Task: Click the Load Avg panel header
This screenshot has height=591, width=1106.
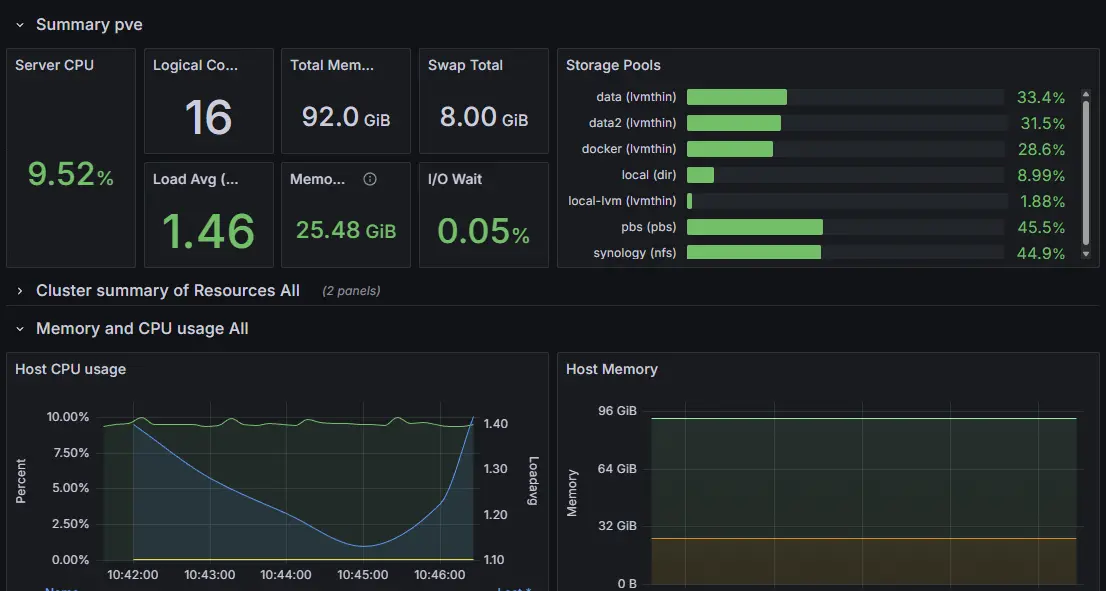Action: click(x=196, y=179)
